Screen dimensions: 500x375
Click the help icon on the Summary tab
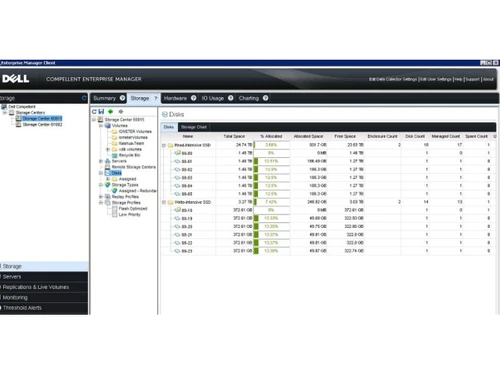pyautogui.click(x=122, y=98)
